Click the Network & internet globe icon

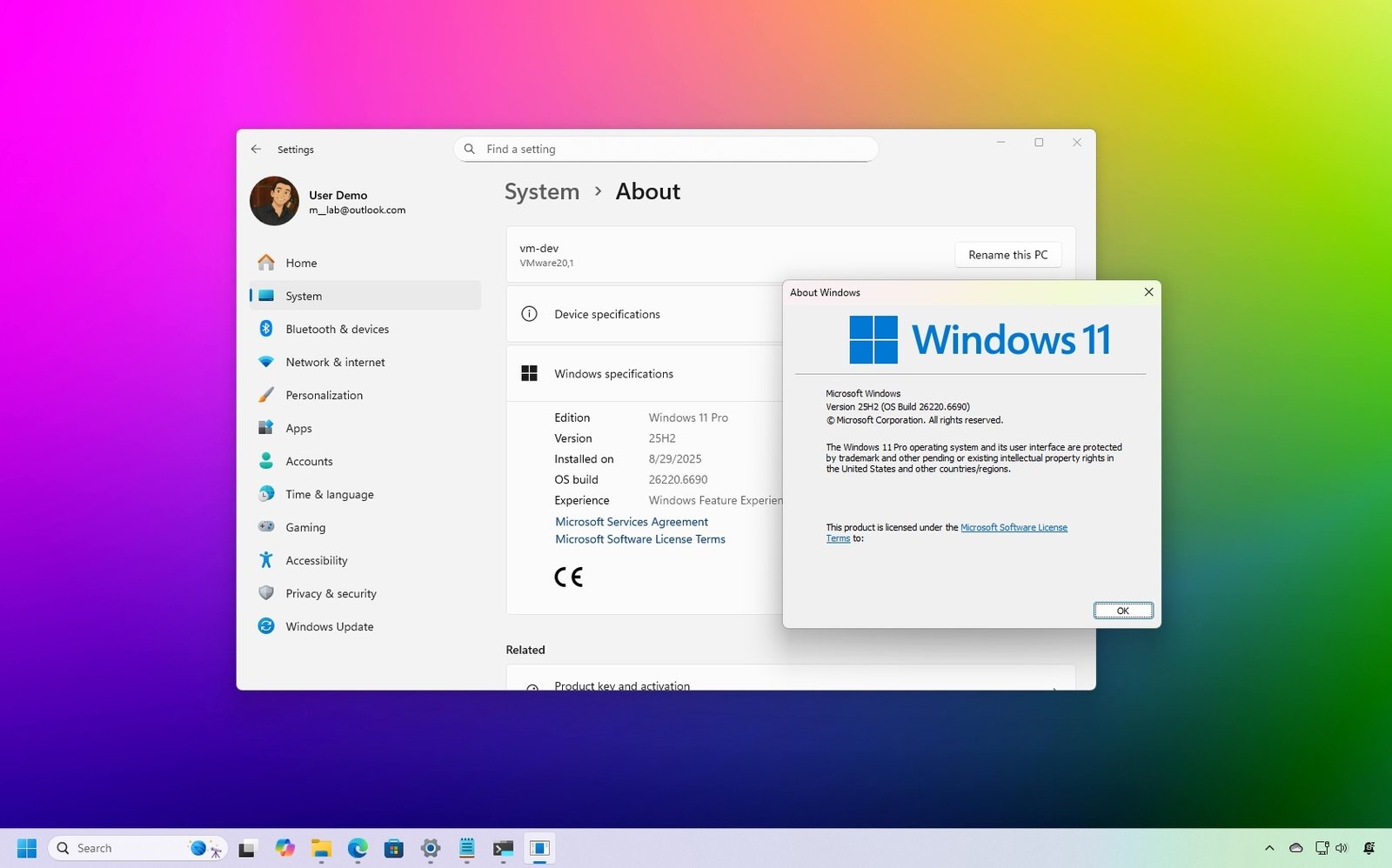267,362
